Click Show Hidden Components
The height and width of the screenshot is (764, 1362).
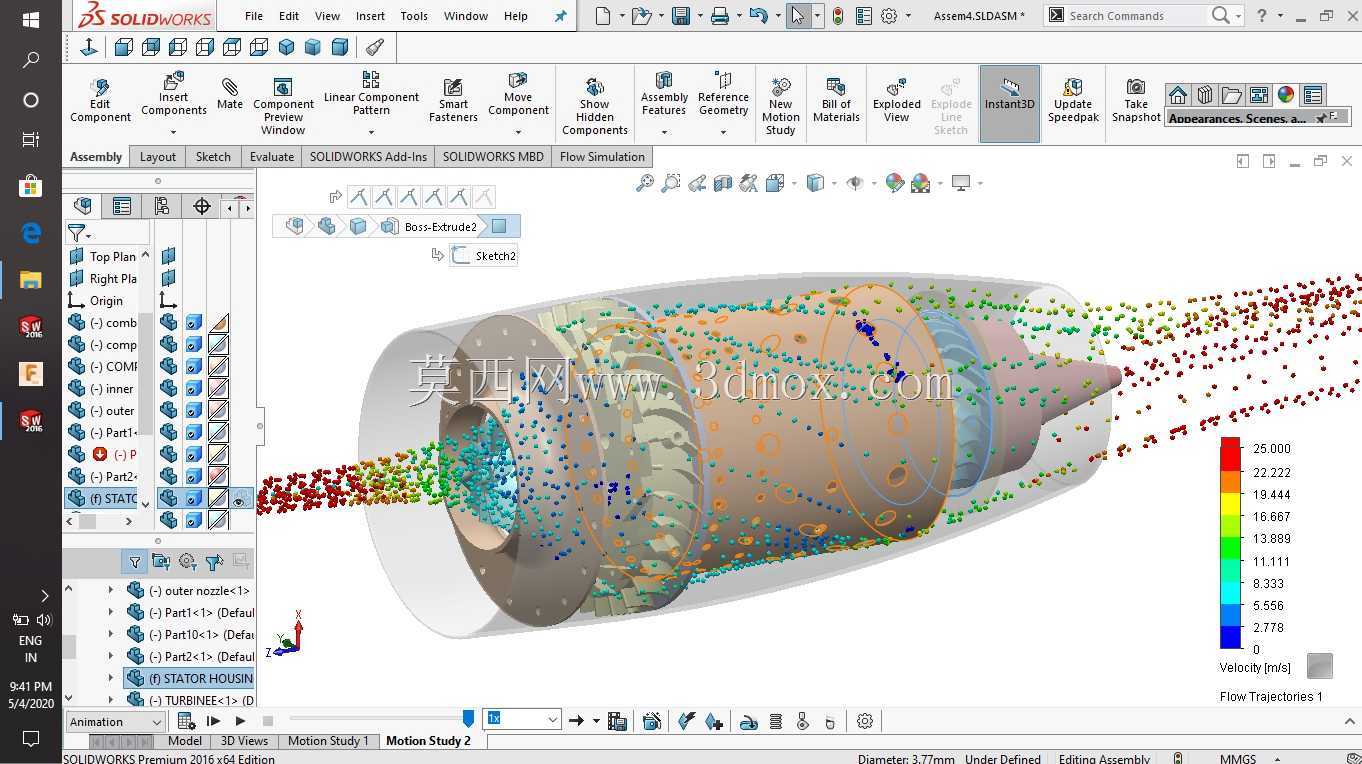click(595, 106)
